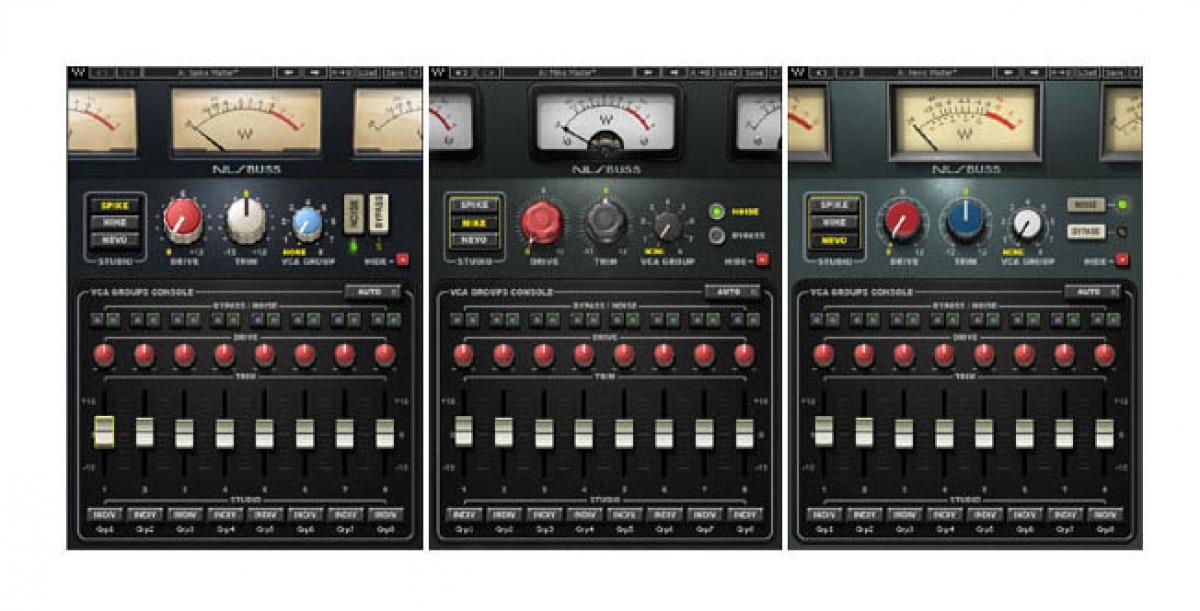Screen dimensions: 1200x611
Task: Click red Hide button in Nevo Master plugin
Action: (1122, 260)
